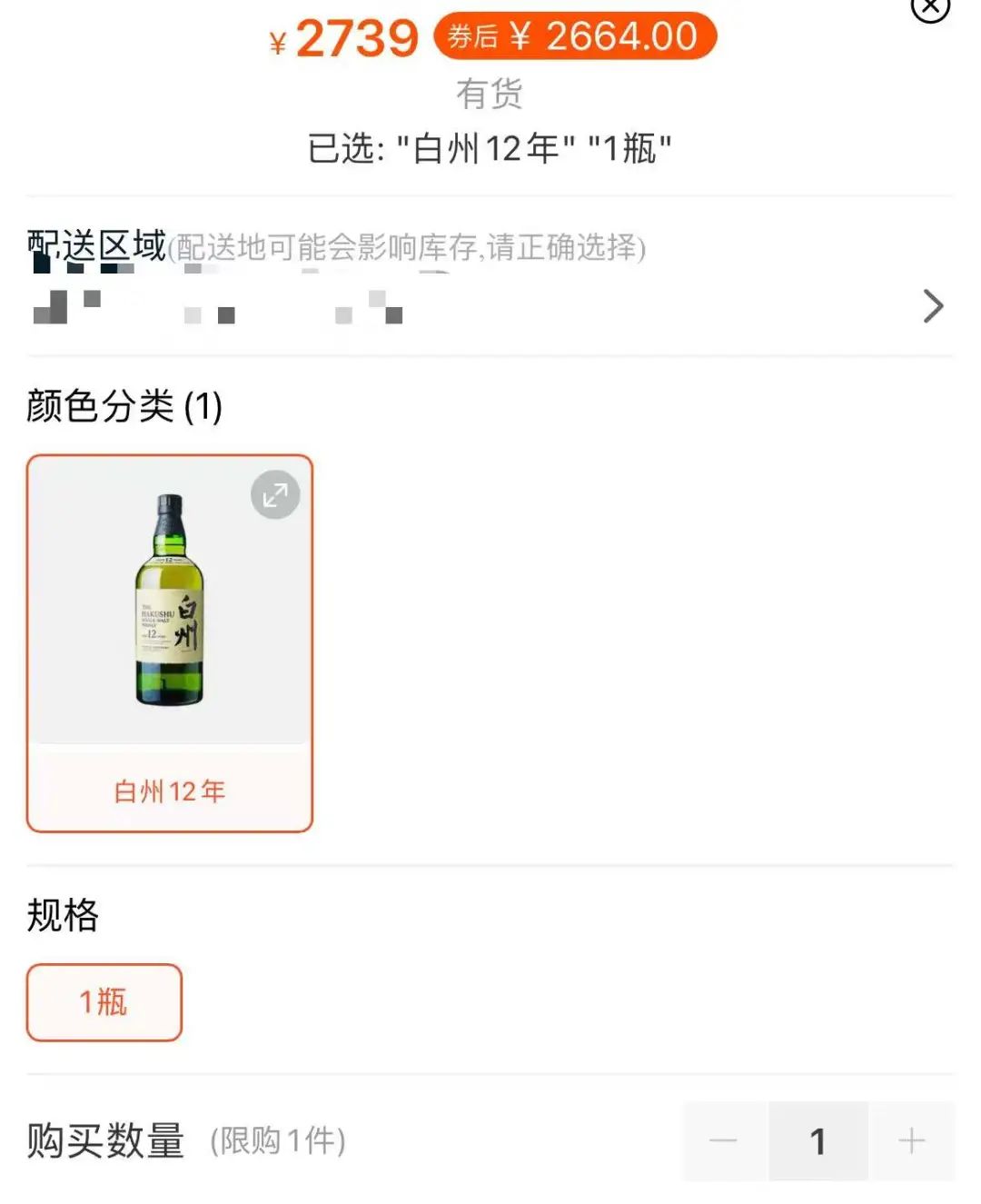Screen dimensions: 981x1204
Task: Click the 有货 stock status text
Action: [490, 94]
